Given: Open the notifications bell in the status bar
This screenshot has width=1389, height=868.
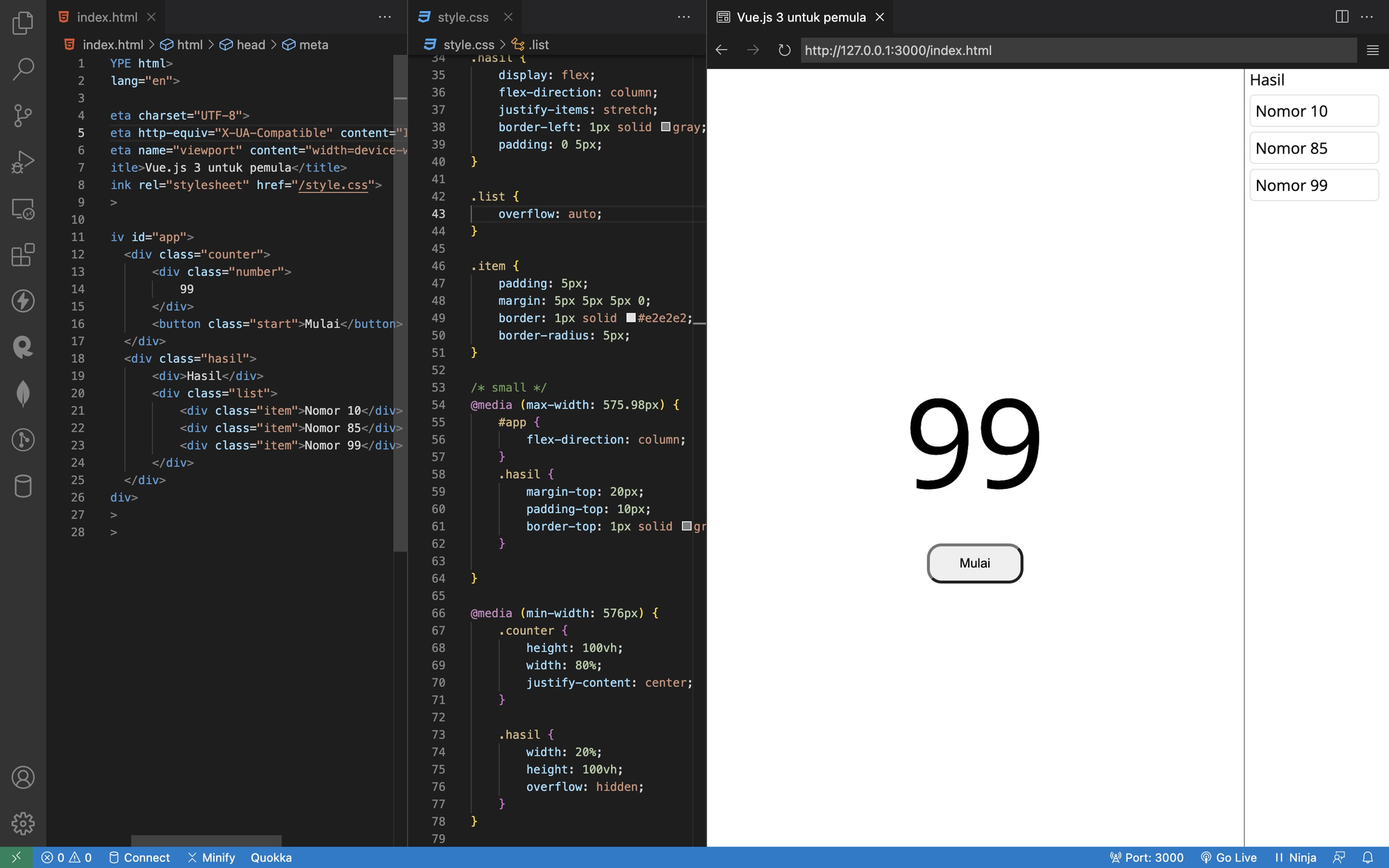Looking at the screenshot, I should 1367,858.
